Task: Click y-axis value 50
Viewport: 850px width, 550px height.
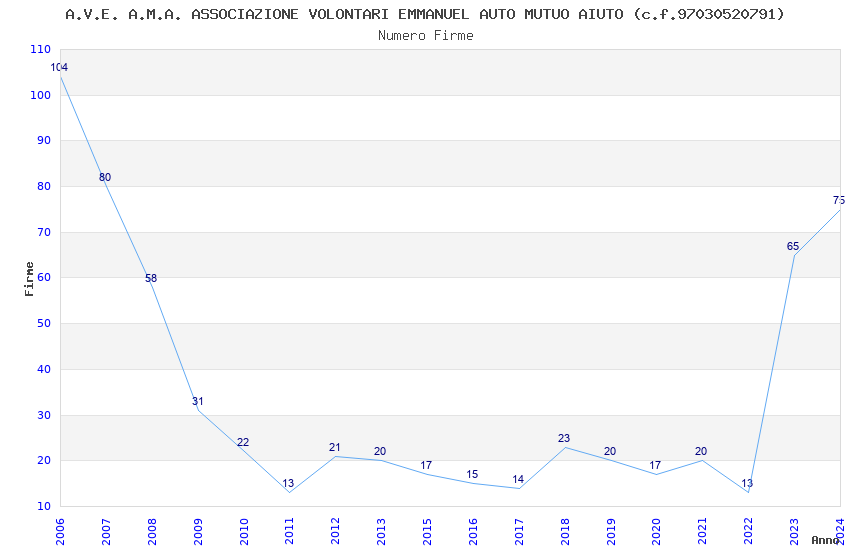Action: coord(44,323)
